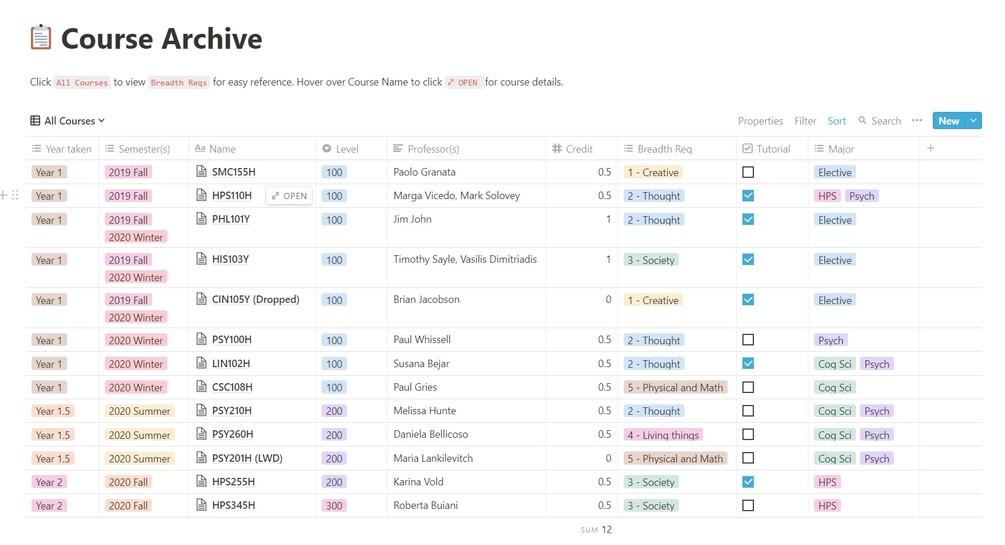Click the Credit SUM total at bottom
This screenshot has width=1005, height=545.
(x=597, y=530)
